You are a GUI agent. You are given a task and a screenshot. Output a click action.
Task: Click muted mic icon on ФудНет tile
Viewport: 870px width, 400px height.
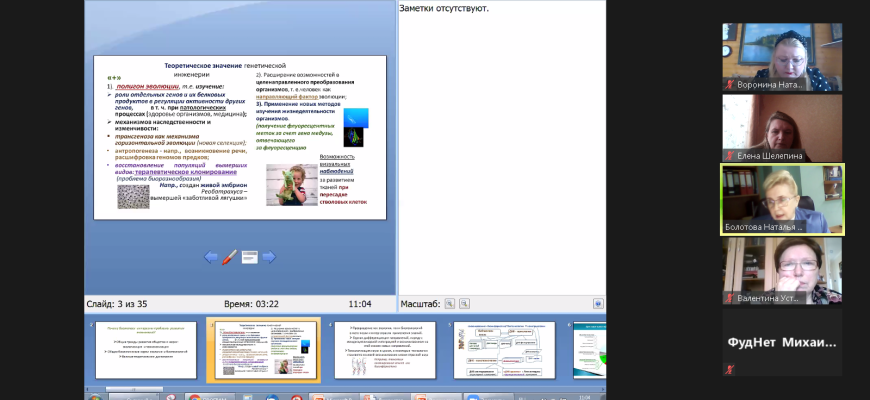pyautogui.click(x=730, y=369)
